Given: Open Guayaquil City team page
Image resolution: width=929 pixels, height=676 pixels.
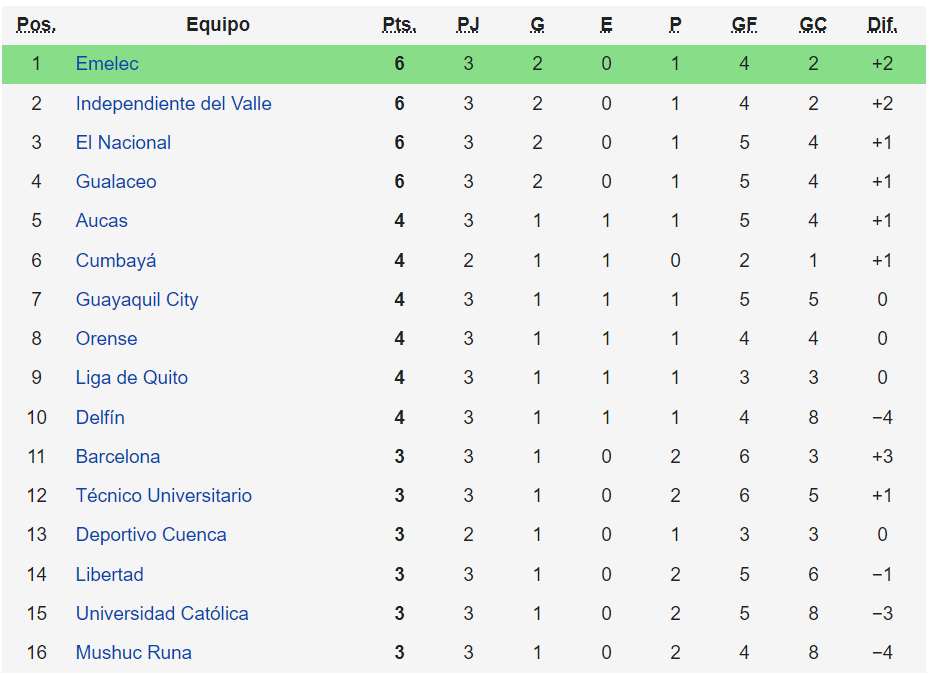Looking at the screenshot, I should coord(137,300).
